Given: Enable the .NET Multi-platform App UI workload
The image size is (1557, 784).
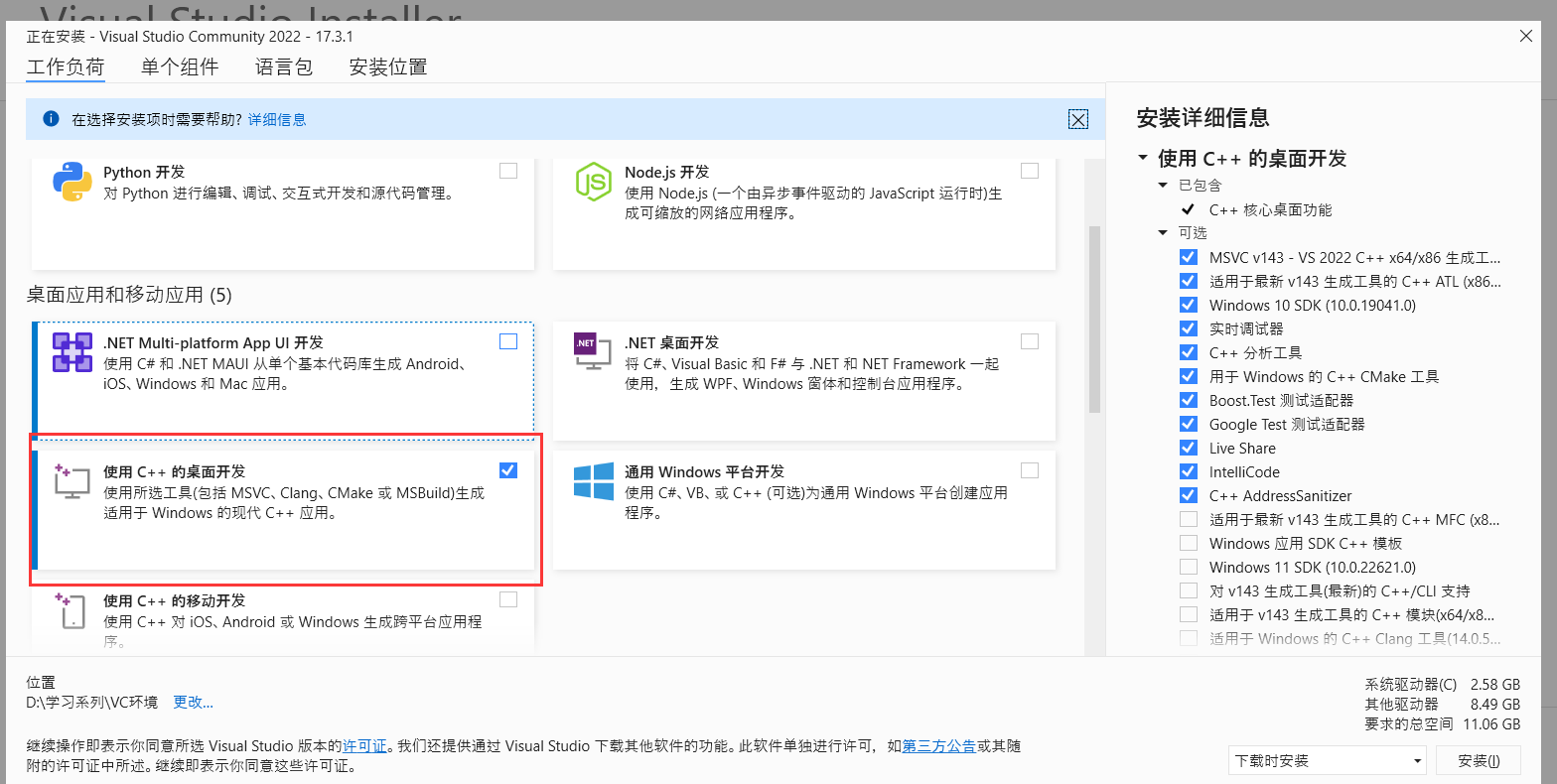Looking at the screenshot, I should pos(508,341).
